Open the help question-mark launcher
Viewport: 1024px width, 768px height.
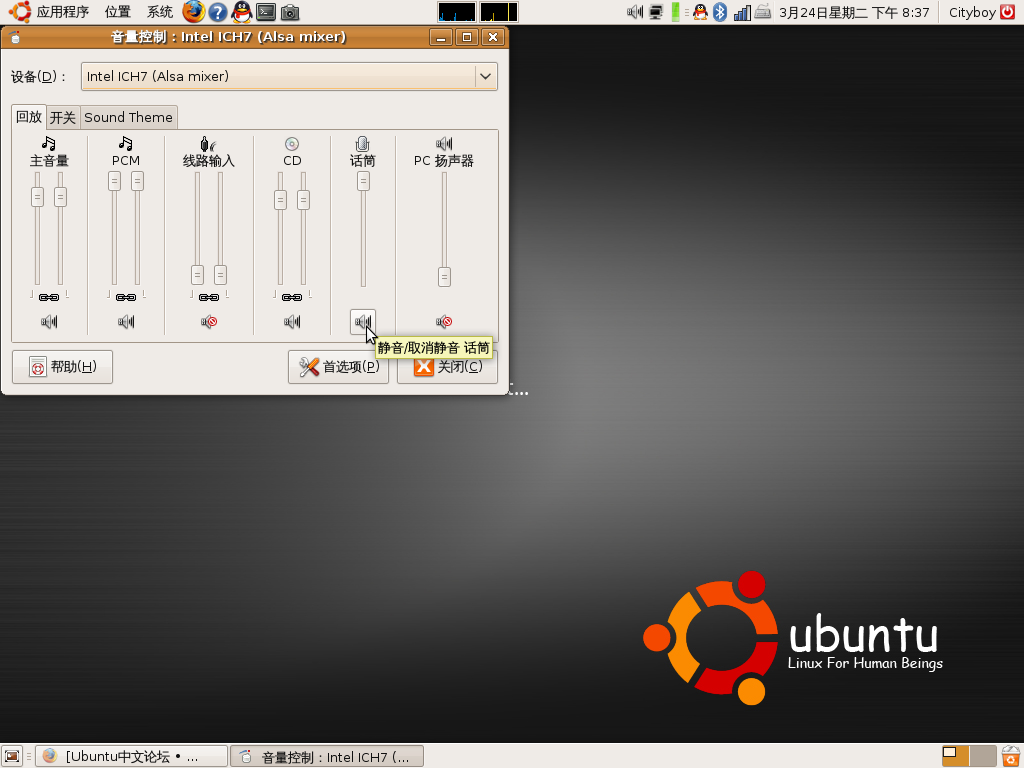coord(218,12)
